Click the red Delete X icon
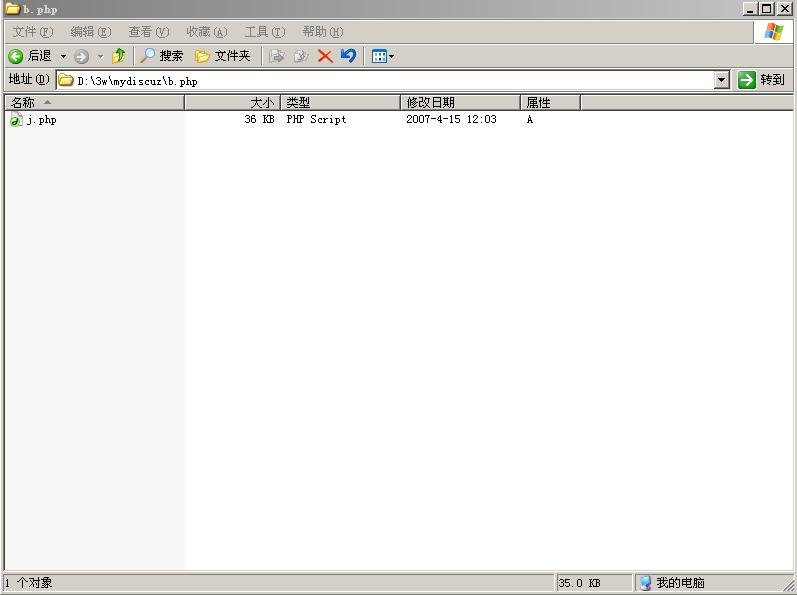797x595 pixels. (x=325, y=56)
